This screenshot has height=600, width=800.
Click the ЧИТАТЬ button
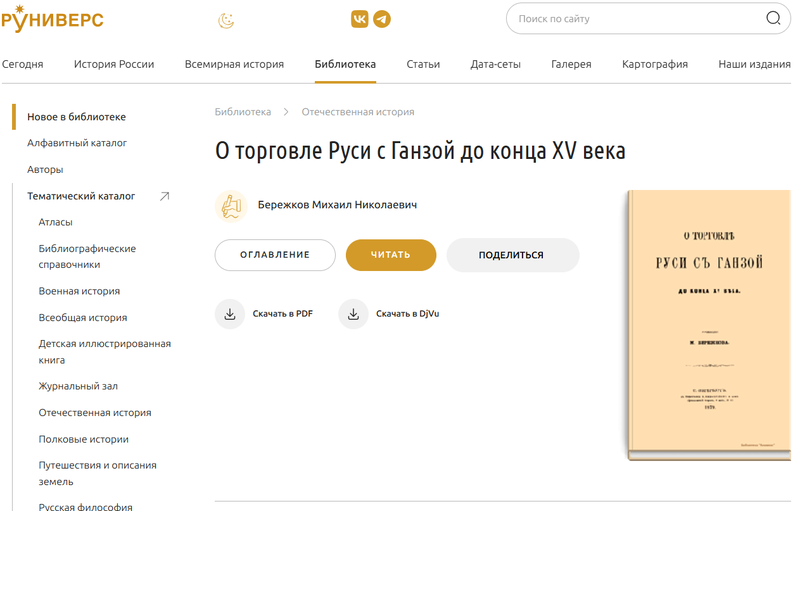391,255
